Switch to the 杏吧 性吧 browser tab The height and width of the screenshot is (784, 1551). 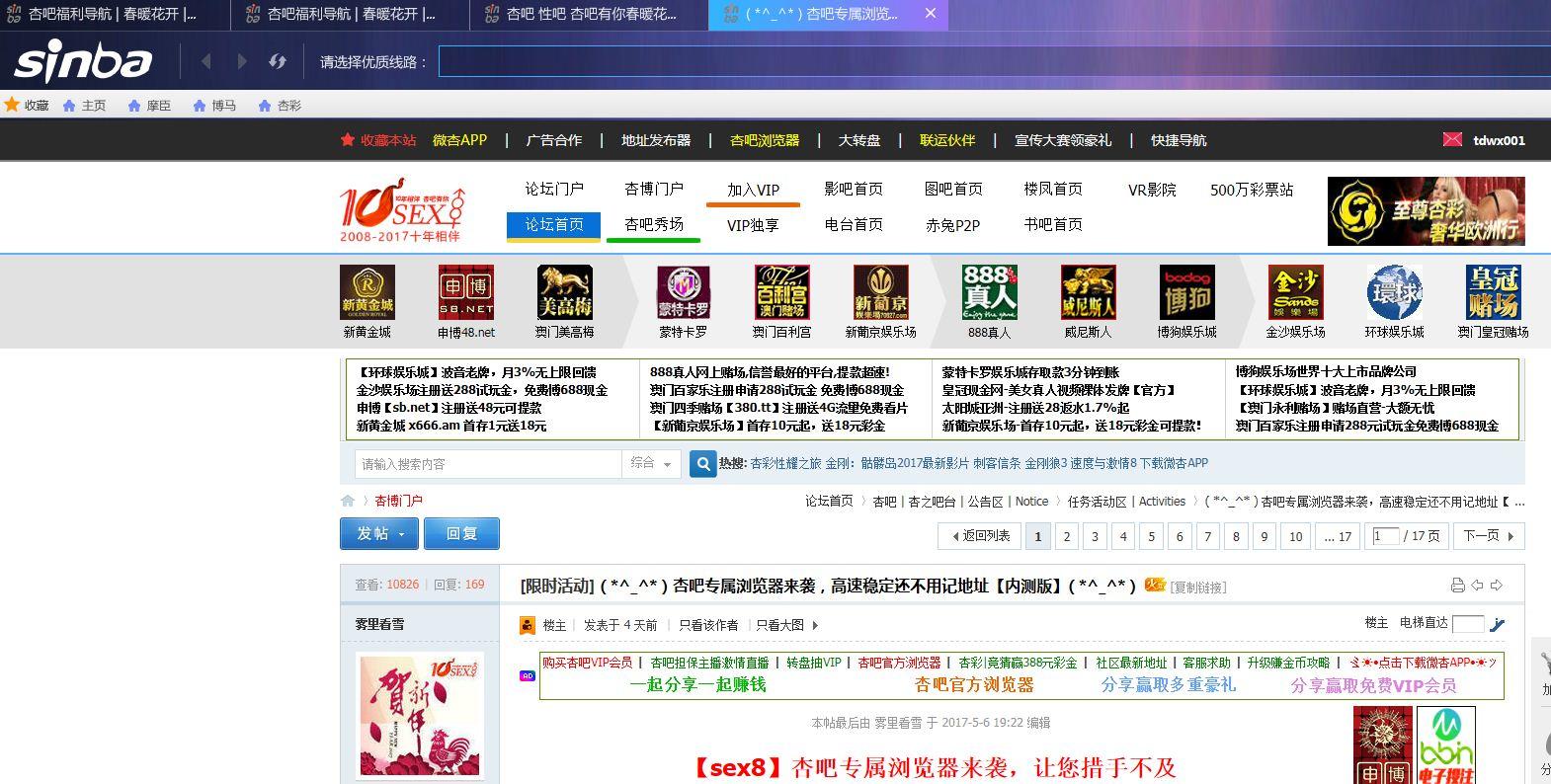(x=589, y=14)
